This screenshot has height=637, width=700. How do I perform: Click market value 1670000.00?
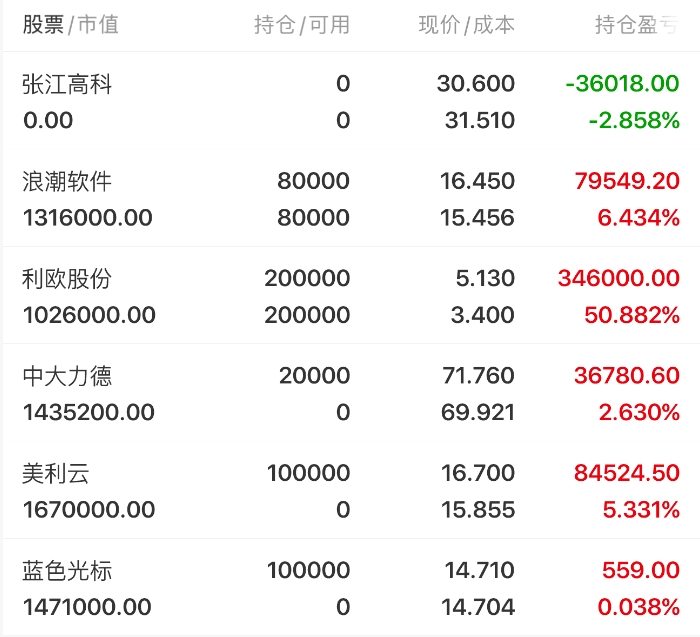tap(89, 510)
